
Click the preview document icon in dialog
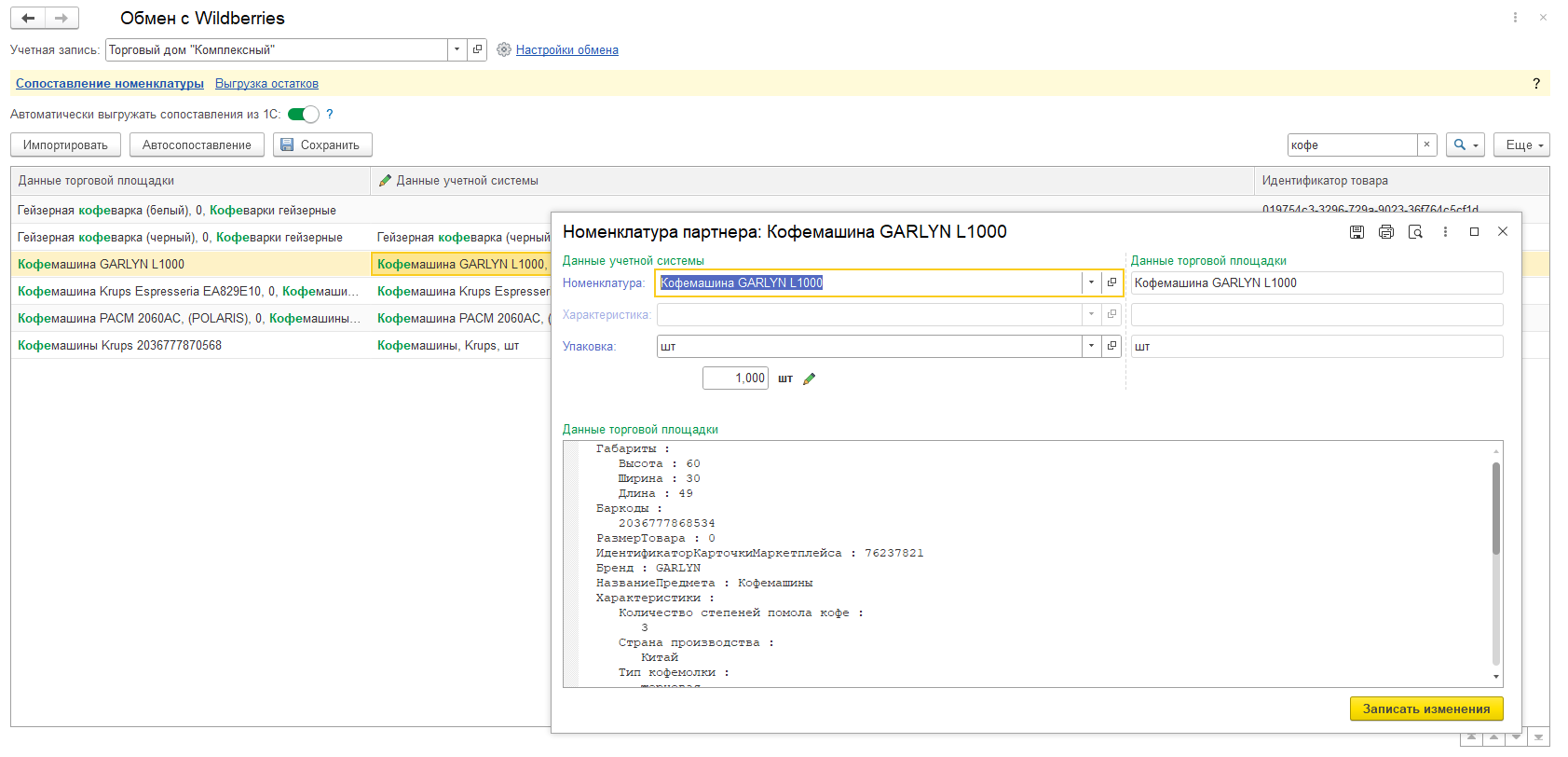point(1415,232)
